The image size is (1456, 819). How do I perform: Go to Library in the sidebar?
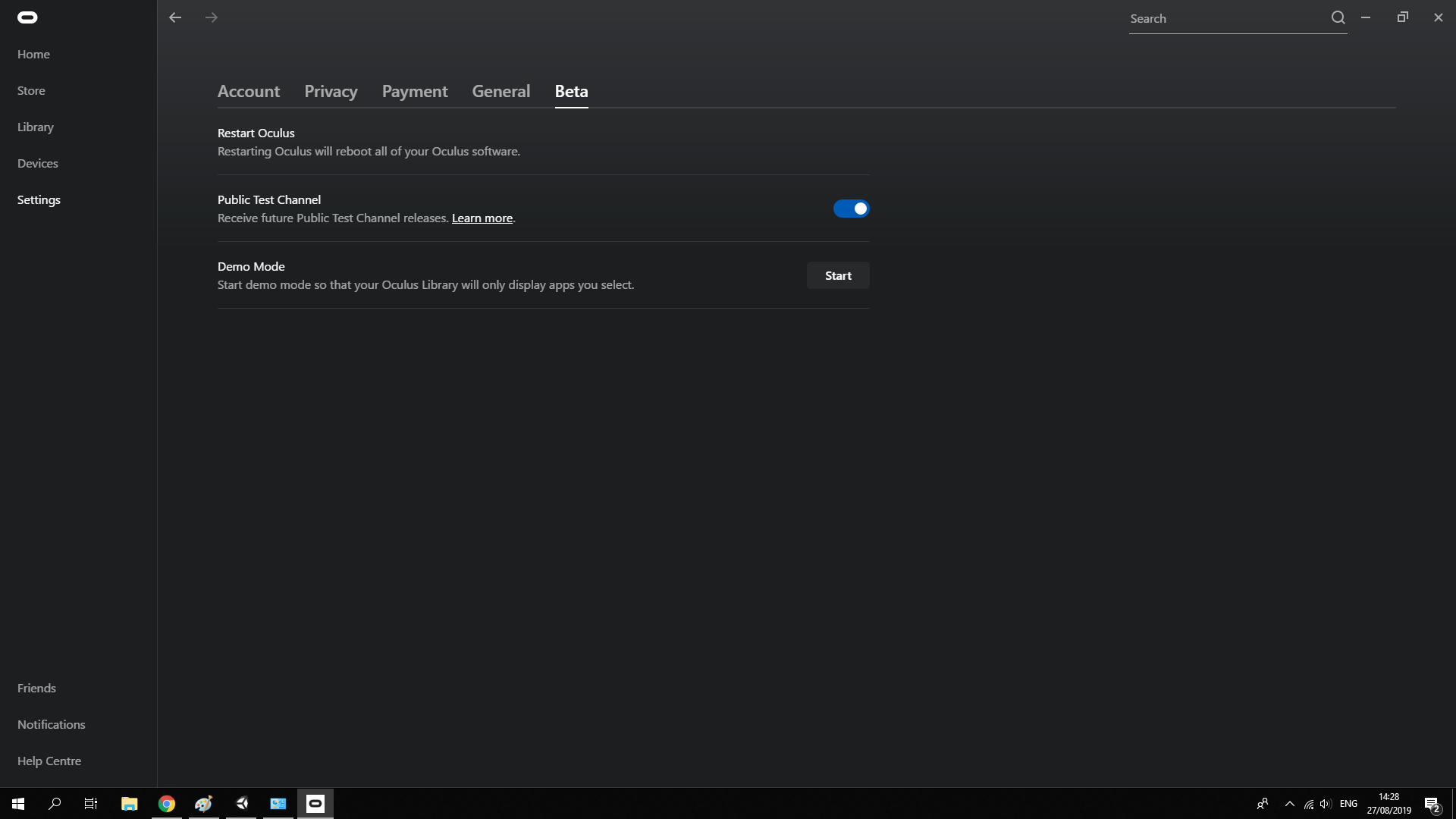[36, 127]
